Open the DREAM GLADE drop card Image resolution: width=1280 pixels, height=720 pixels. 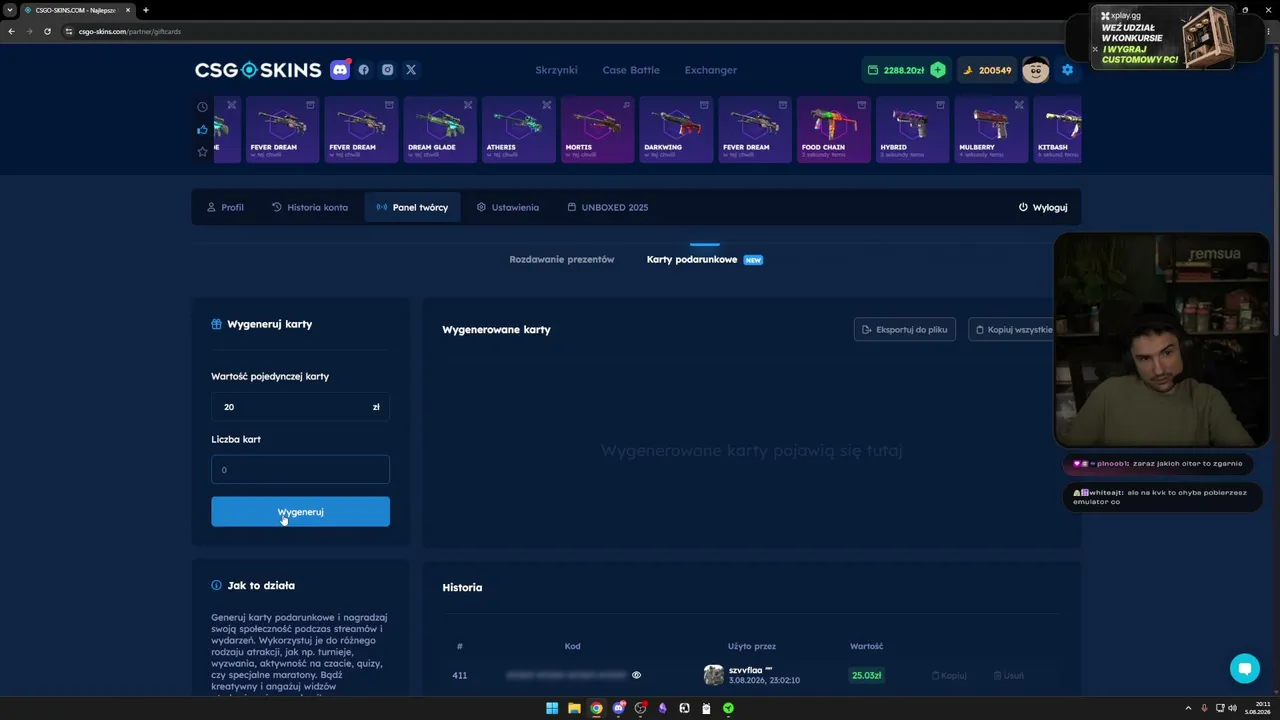tap(440, 129)
